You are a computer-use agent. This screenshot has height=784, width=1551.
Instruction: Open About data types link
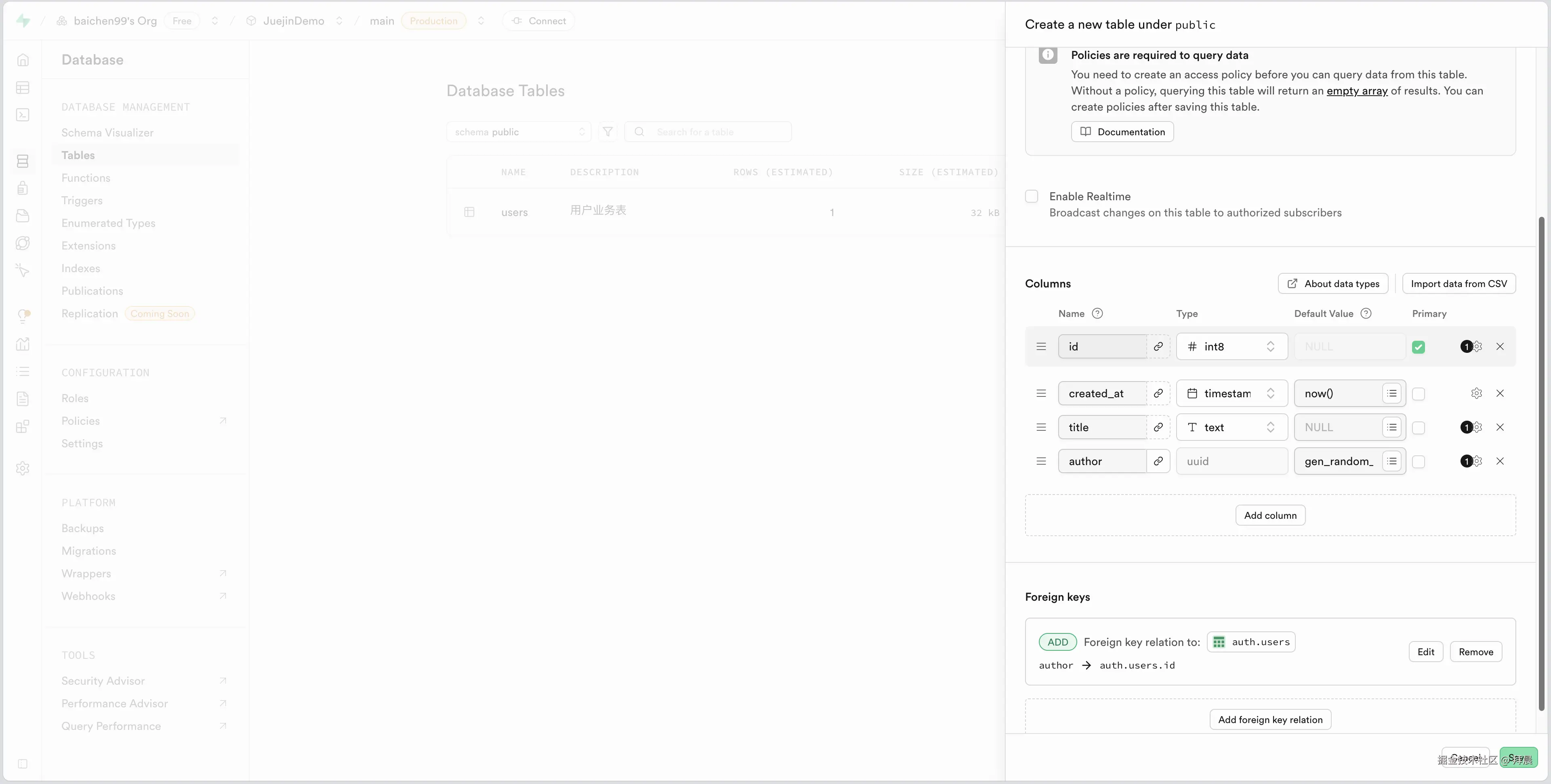[x=1333, y=284]
